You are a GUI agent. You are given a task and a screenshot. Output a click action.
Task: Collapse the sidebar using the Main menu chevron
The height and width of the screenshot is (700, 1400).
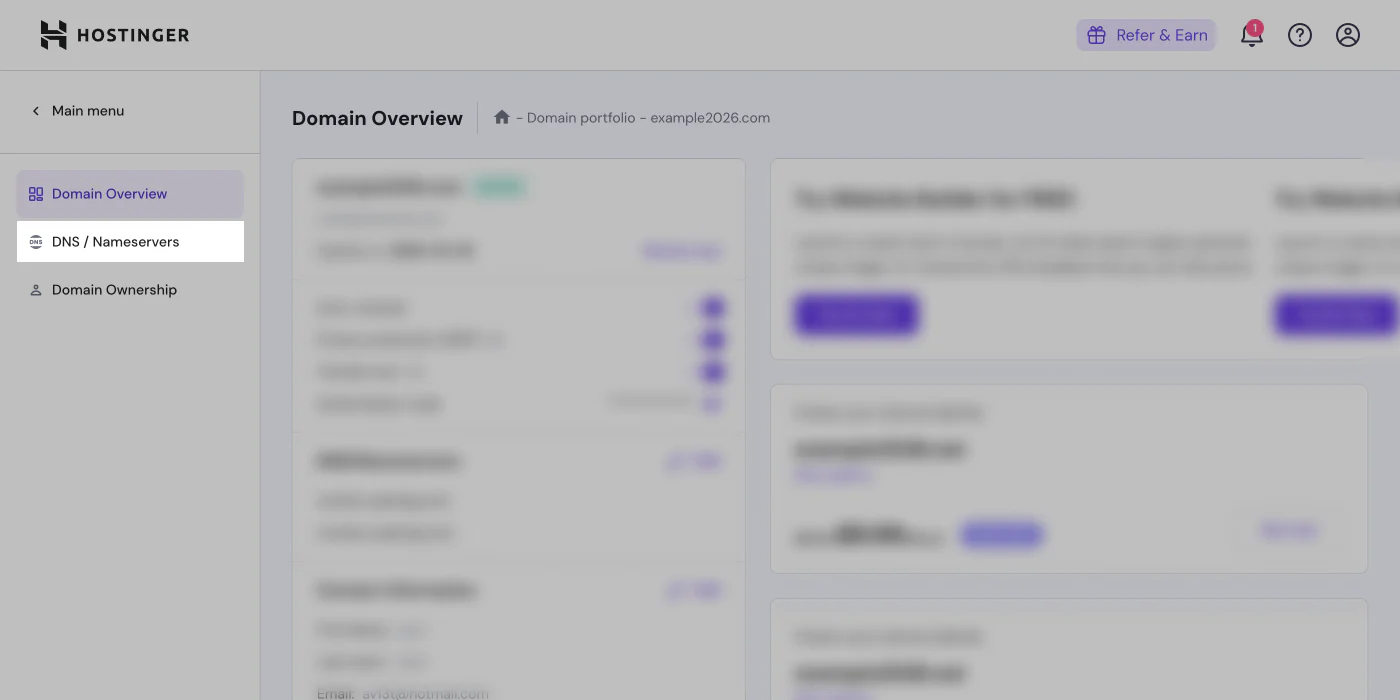(x=35, y=111)
